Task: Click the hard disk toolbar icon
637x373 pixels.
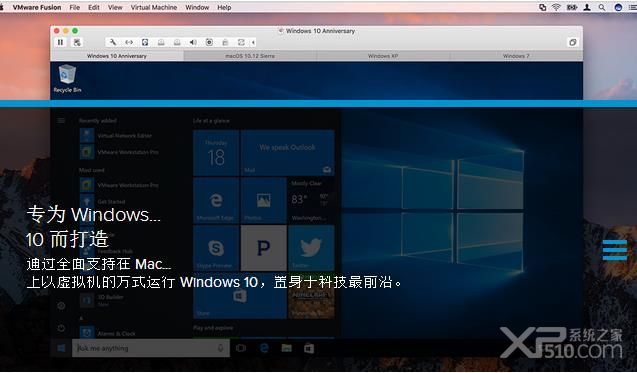Action: [x=145, y=42]
